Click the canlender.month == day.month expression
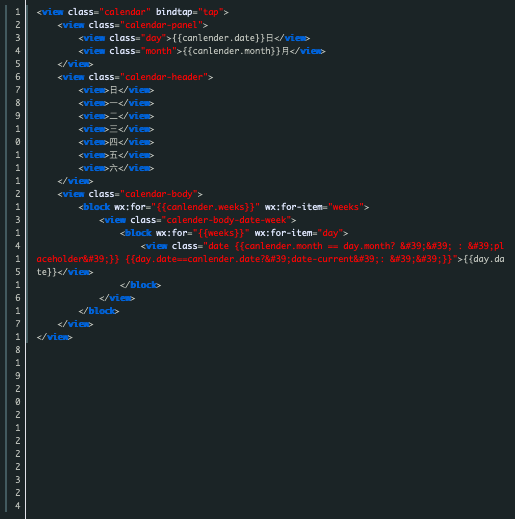The image size is (515, 519). 317,246
